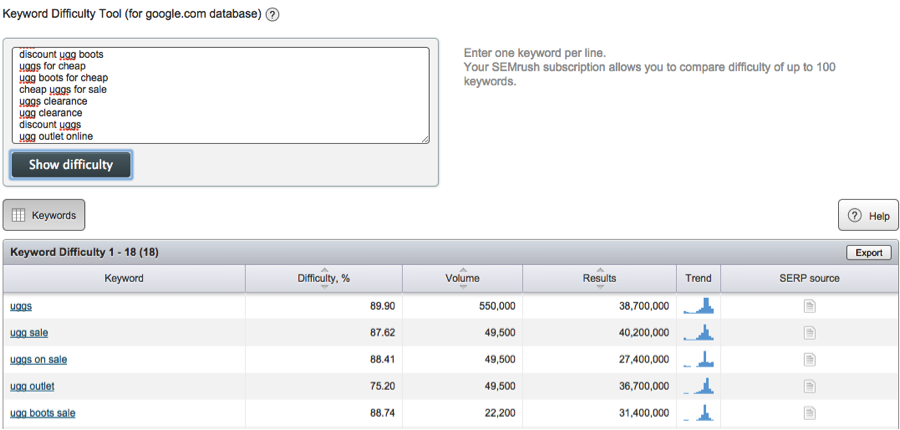Open the ugg boots sale keyword link
This screenshot has width=900, height=430.
[x=42, y=413]
